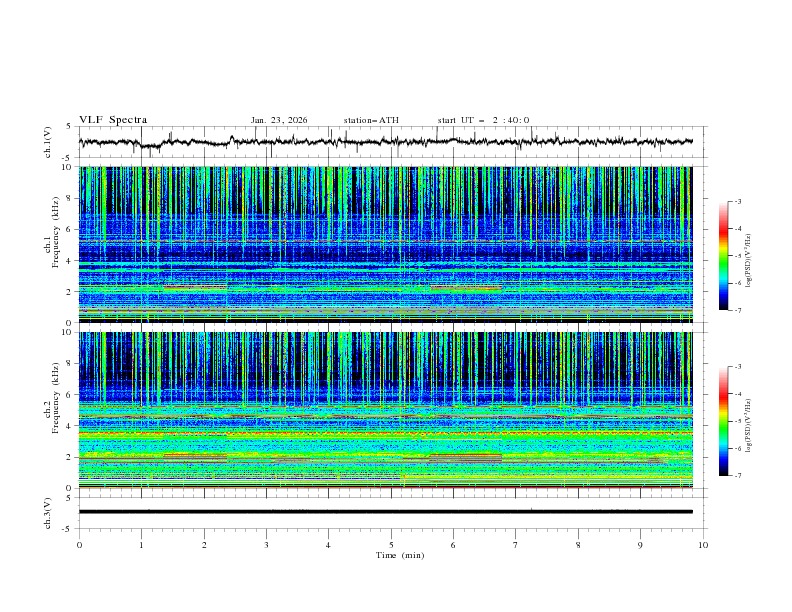
Task: Click red 2 kHz band near 6 min in ch.1
Action: (466, 288)
